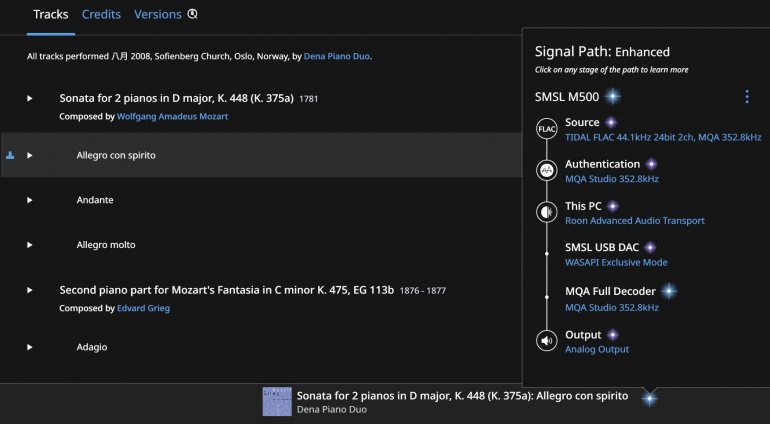Expand the Sonata for 2 pianos work
The height and width of the screenshot is (424, 770).
[30, 98]
